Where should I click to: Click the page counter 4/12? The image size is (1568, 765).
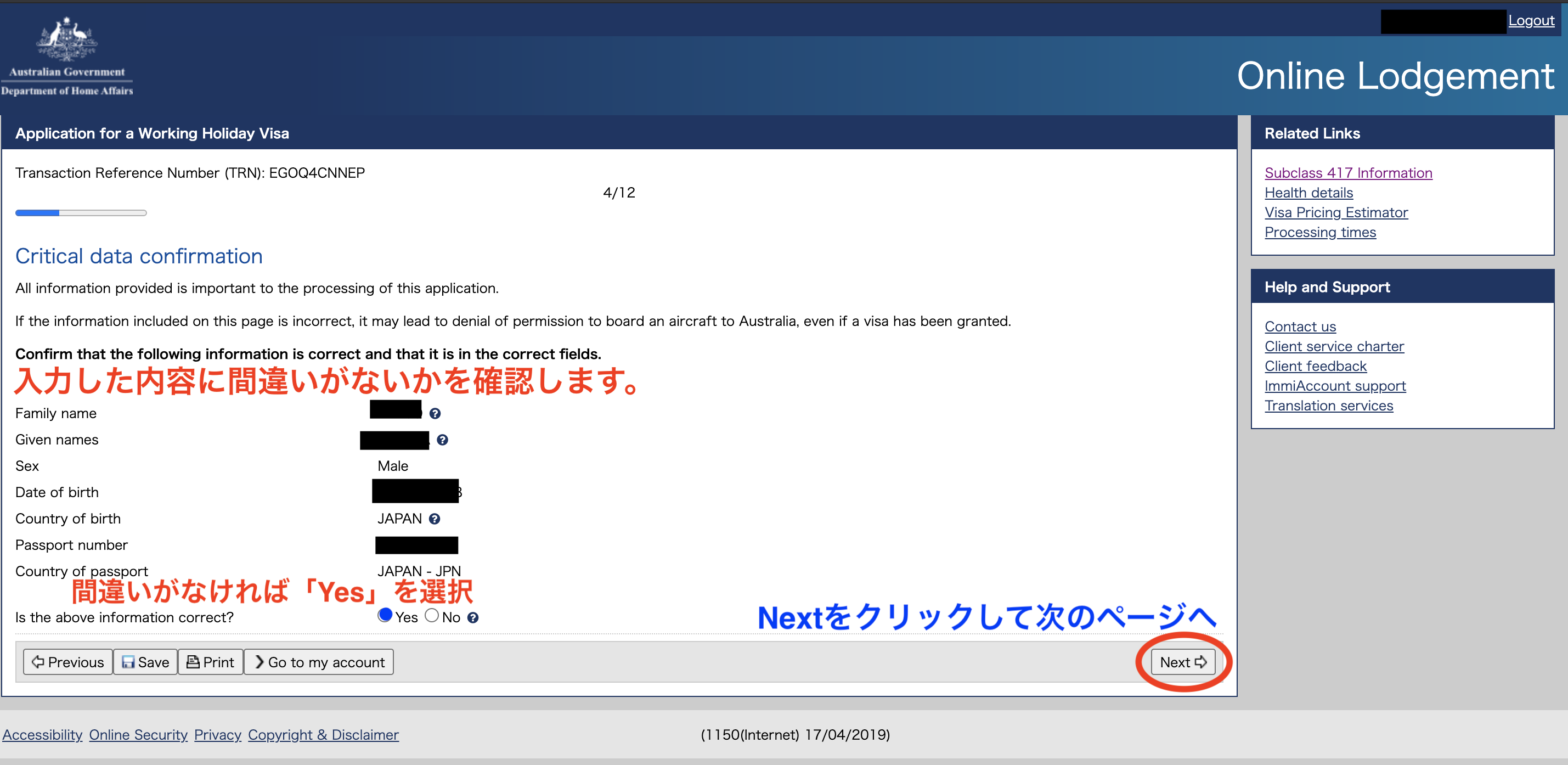pos(619,193)
